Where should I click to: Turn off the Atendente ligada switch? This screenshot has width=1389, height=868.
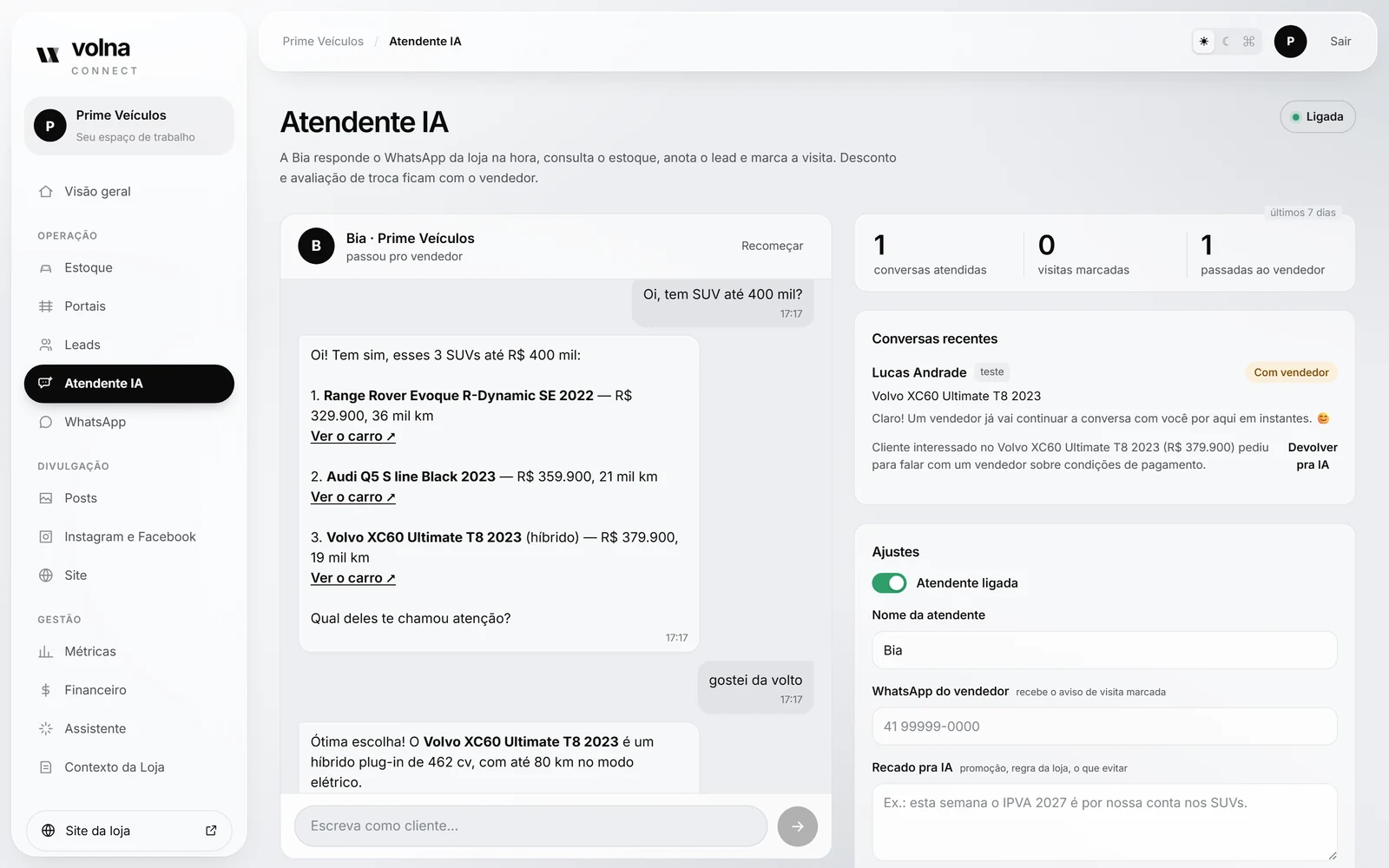(x=889, y=583)
